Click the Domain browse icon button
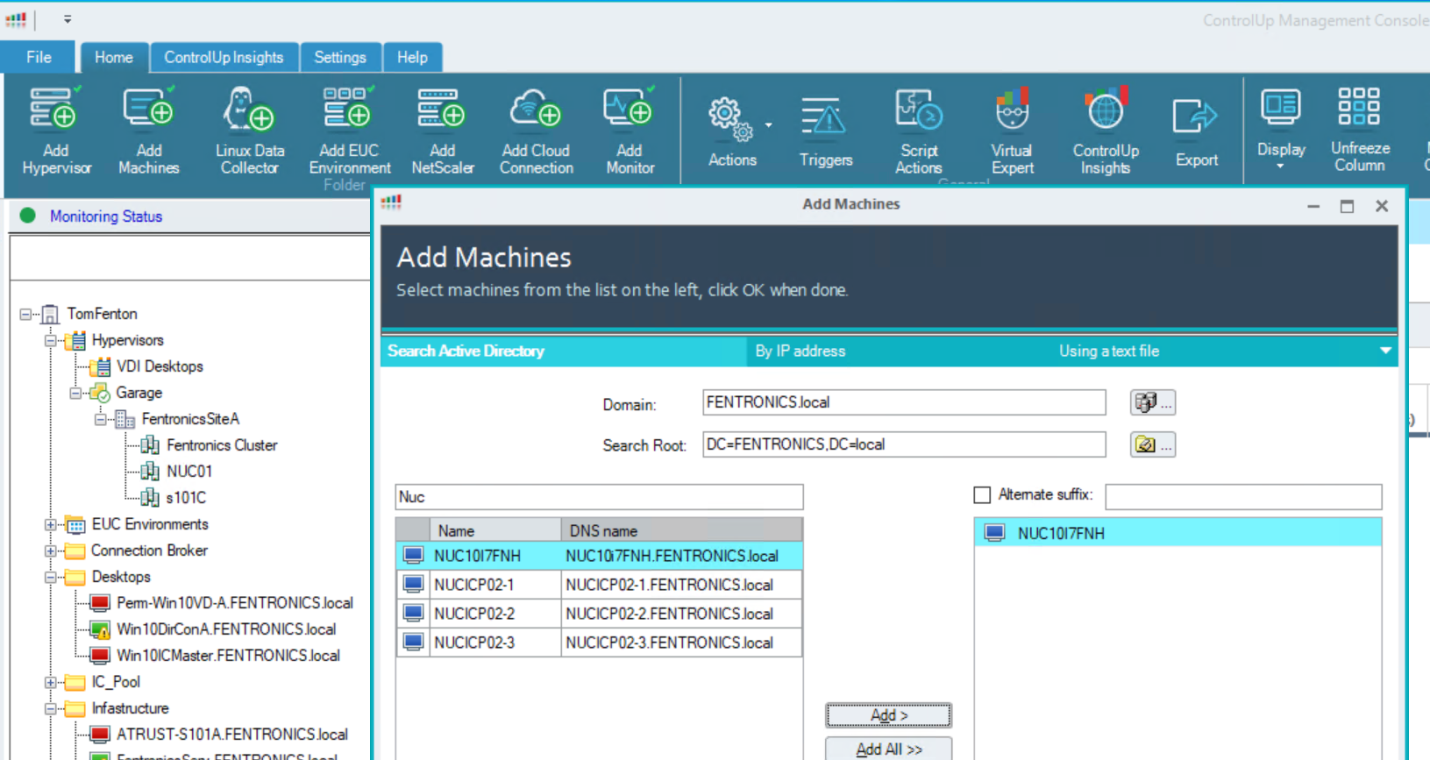The image size is (1430, 760). pyautogui.click(x=1152, y=402)
